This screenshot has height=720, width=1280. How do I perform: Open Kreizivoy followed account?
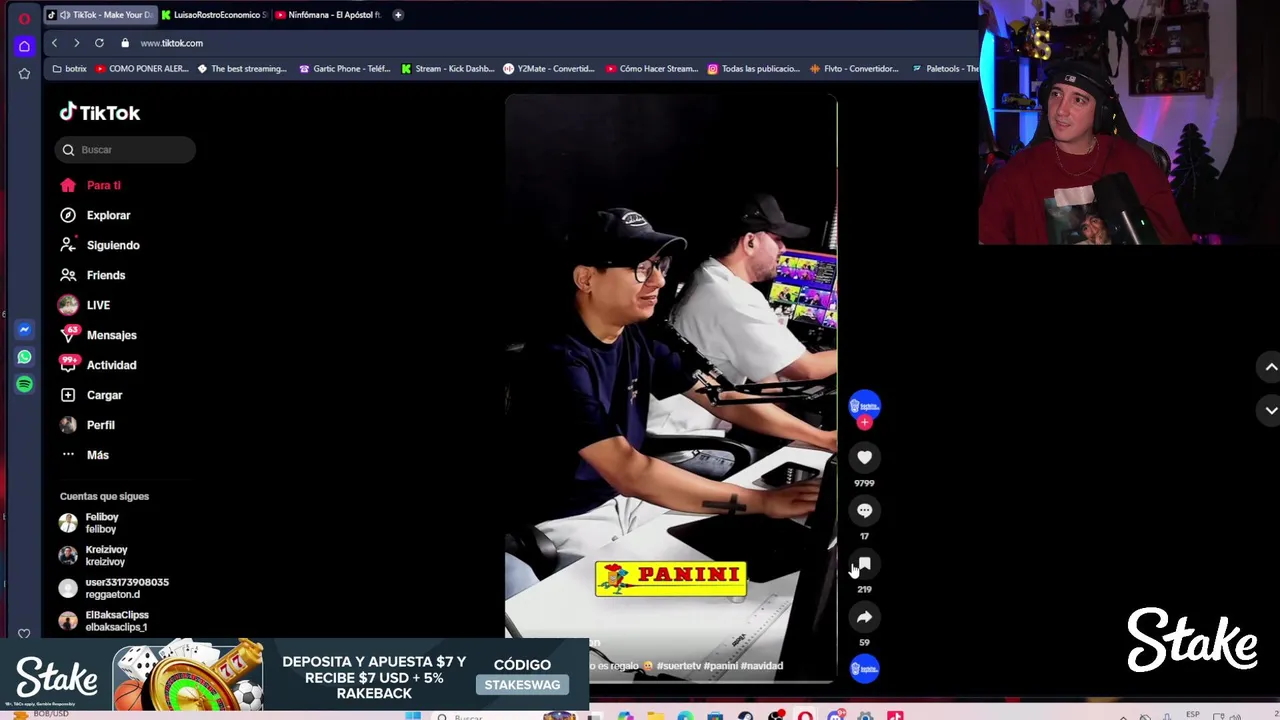pyautogui.click(x=93, y=556)
